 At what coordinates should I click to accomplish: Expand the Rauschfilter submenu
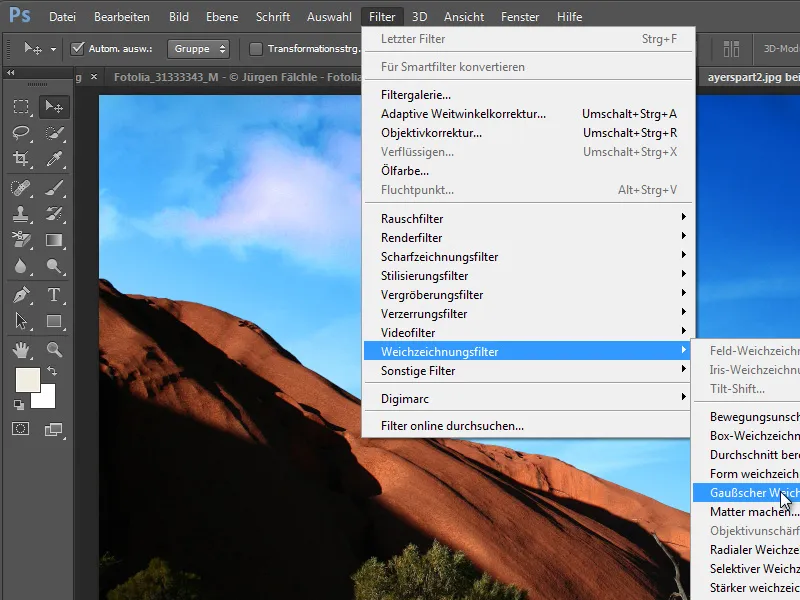527,218
